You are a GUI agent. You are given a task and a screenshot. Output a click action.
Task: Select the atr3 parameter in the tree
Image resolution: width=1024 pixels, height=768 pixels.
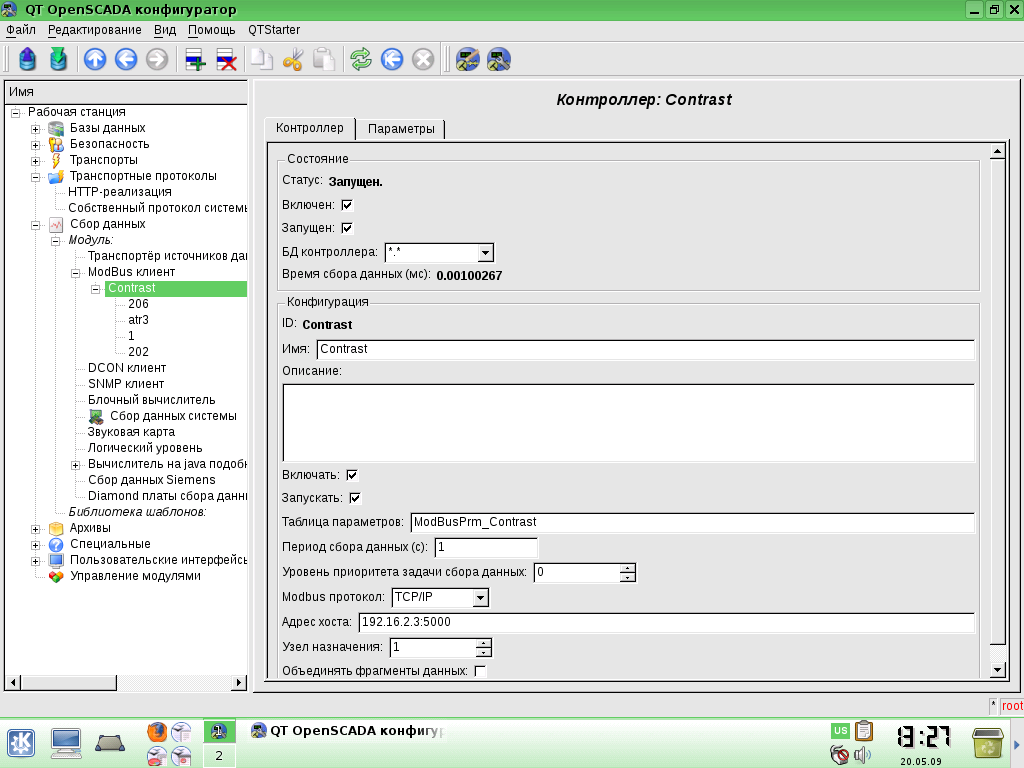tap(138, 320)
